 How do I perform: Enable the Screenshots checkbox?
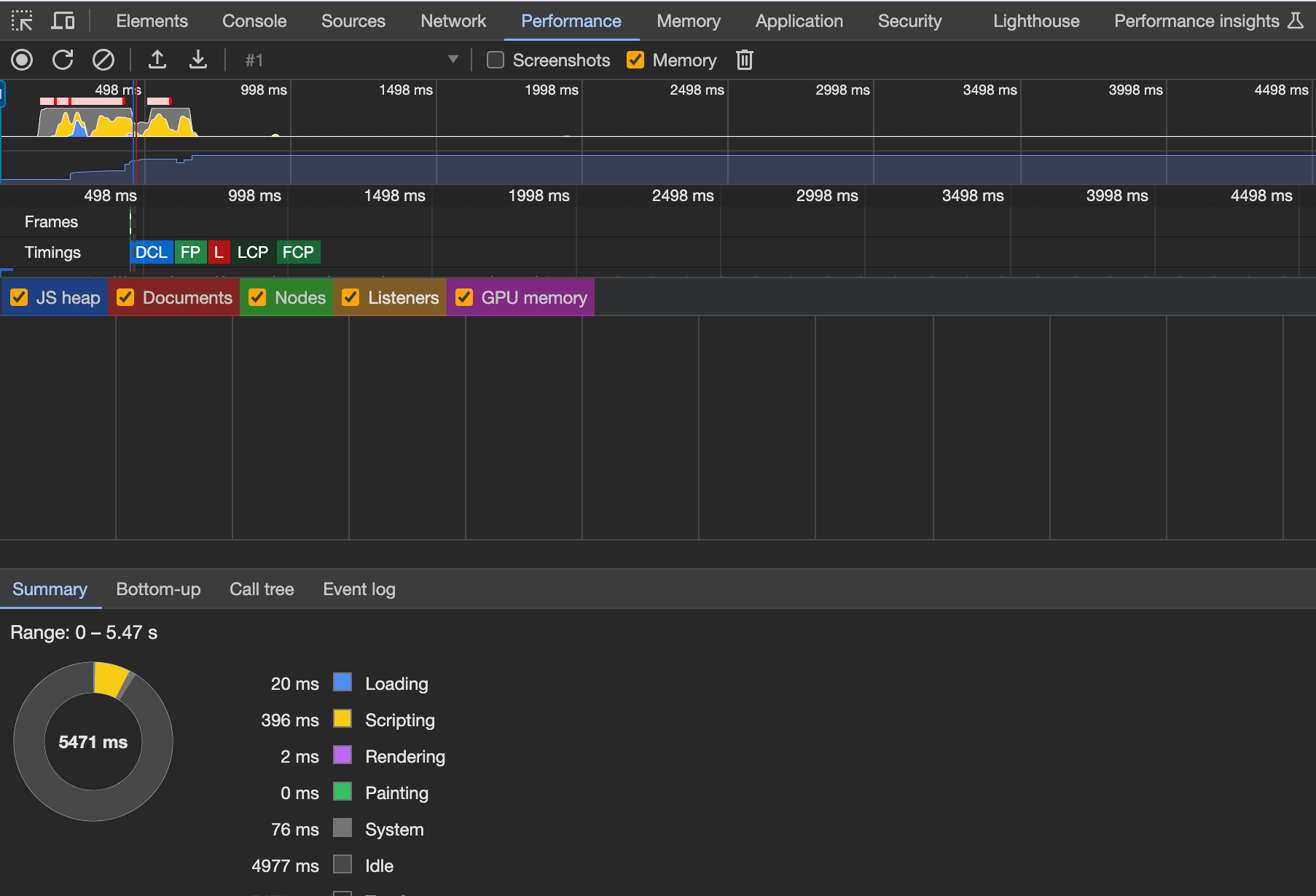coord(496,60)
